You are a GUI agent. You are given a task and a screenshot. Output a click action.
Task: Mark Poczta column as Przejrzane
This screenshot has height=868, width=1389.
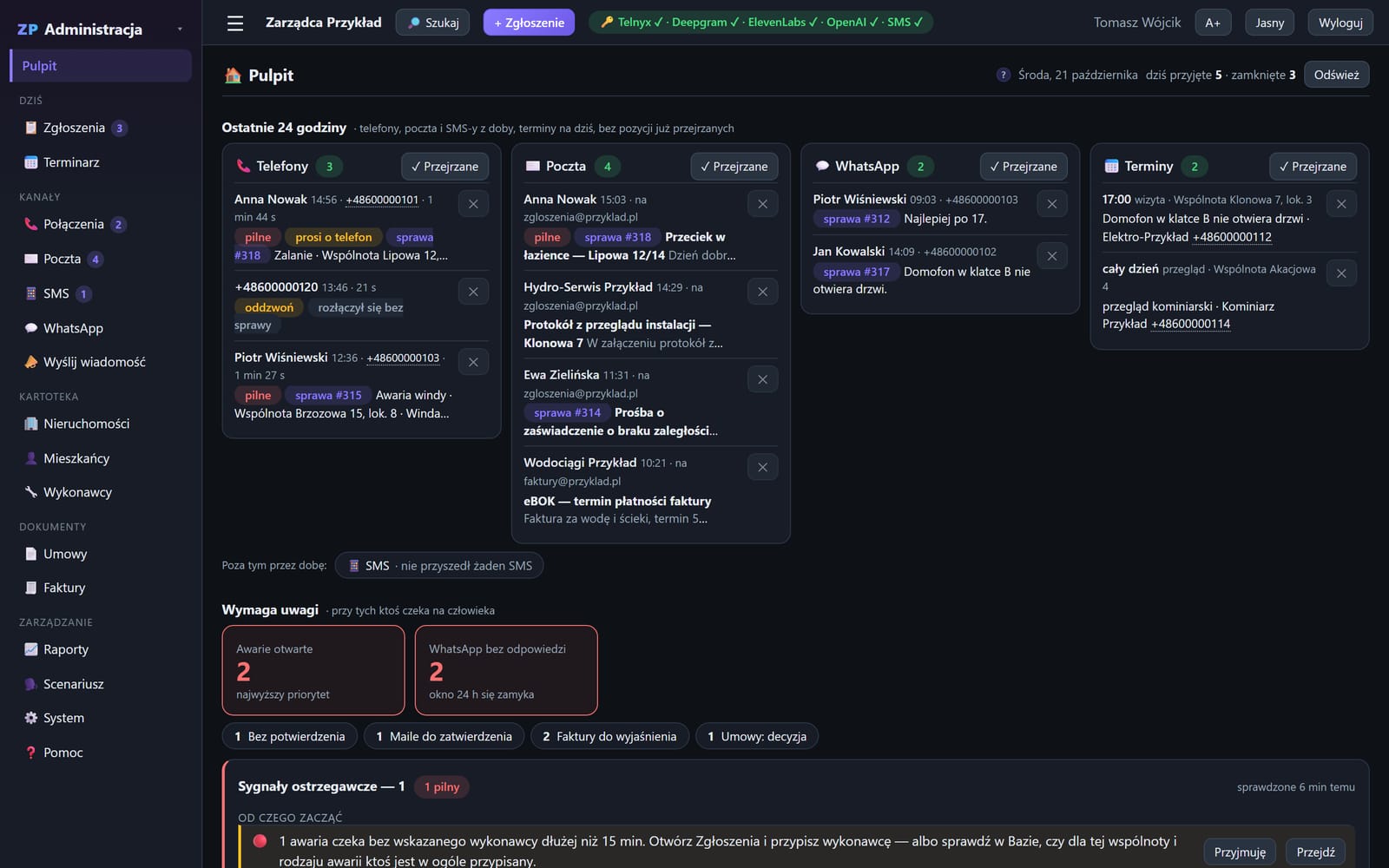click(x=734, y=167)
